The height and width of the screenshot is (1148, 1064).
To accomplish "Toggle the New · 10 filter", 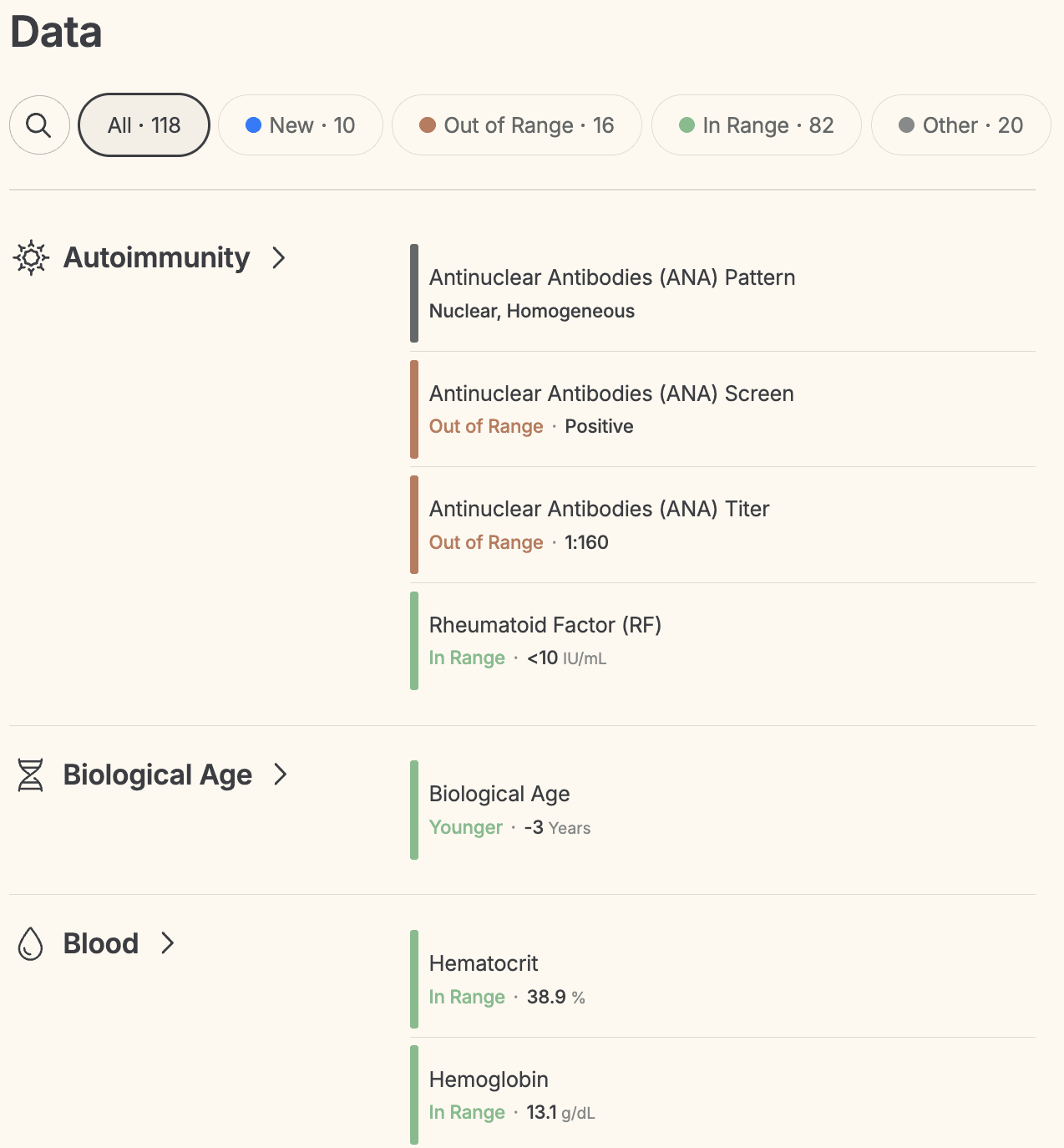I will pos(300,124).
